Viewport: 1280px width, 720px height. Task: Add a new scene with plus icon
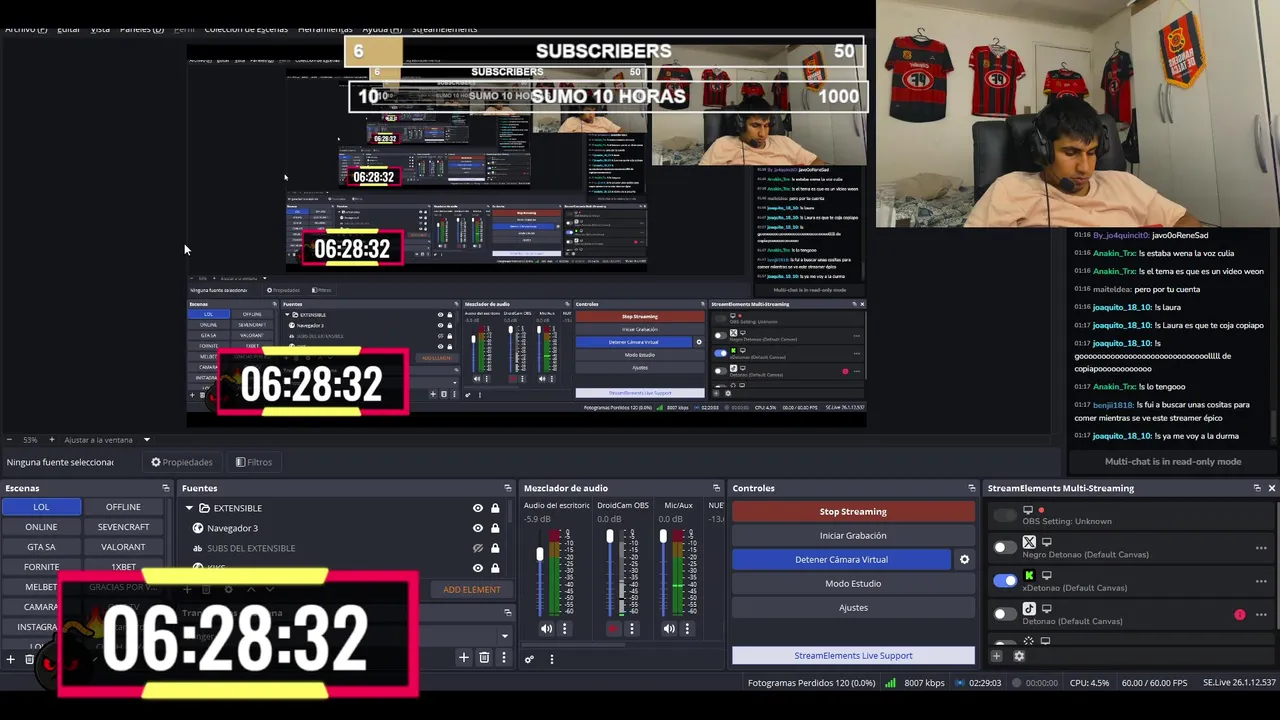(11, 659)
